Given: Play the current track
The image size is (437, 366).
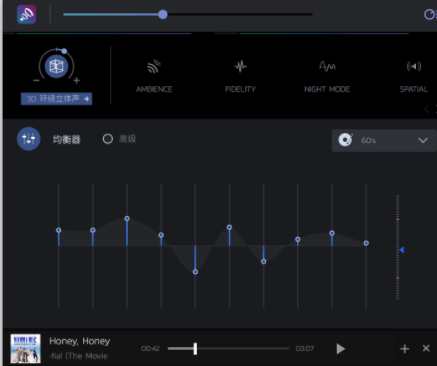Looking at the screenshot, I should tap(340, 349).
